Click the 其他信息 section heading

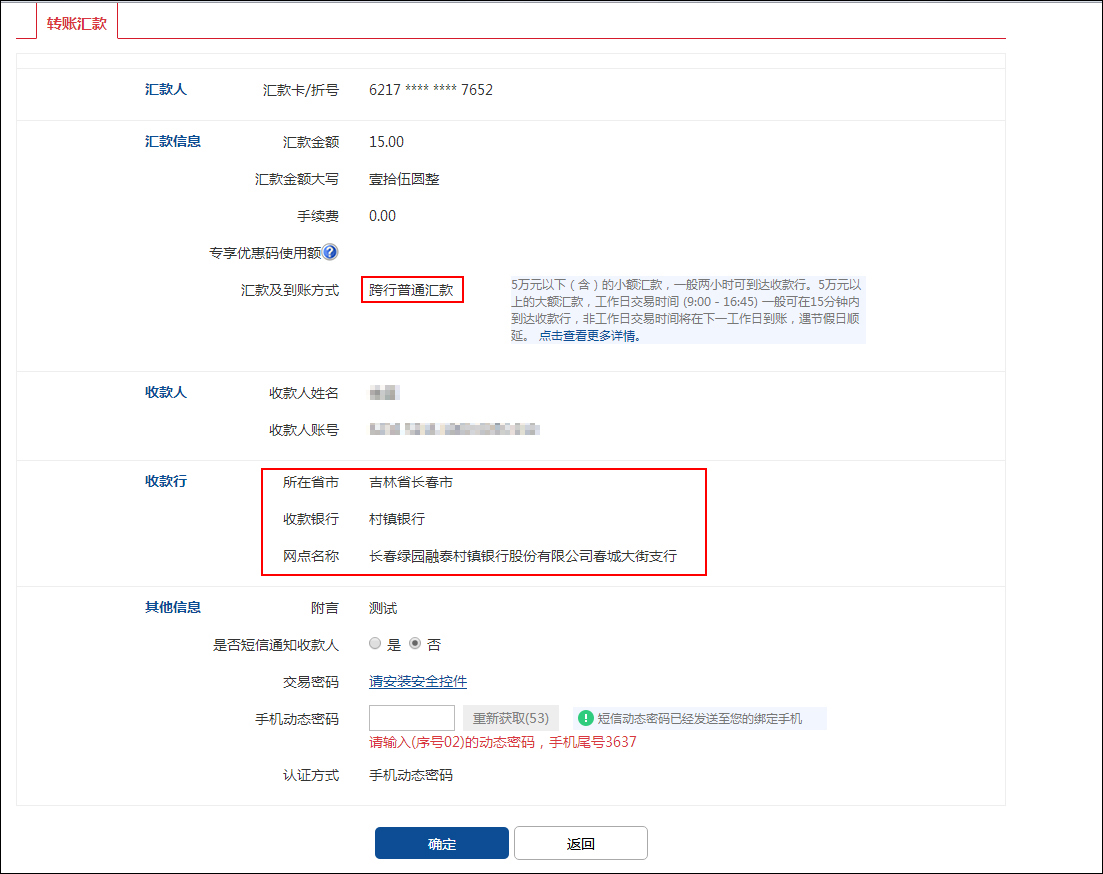tap(173, 607)
